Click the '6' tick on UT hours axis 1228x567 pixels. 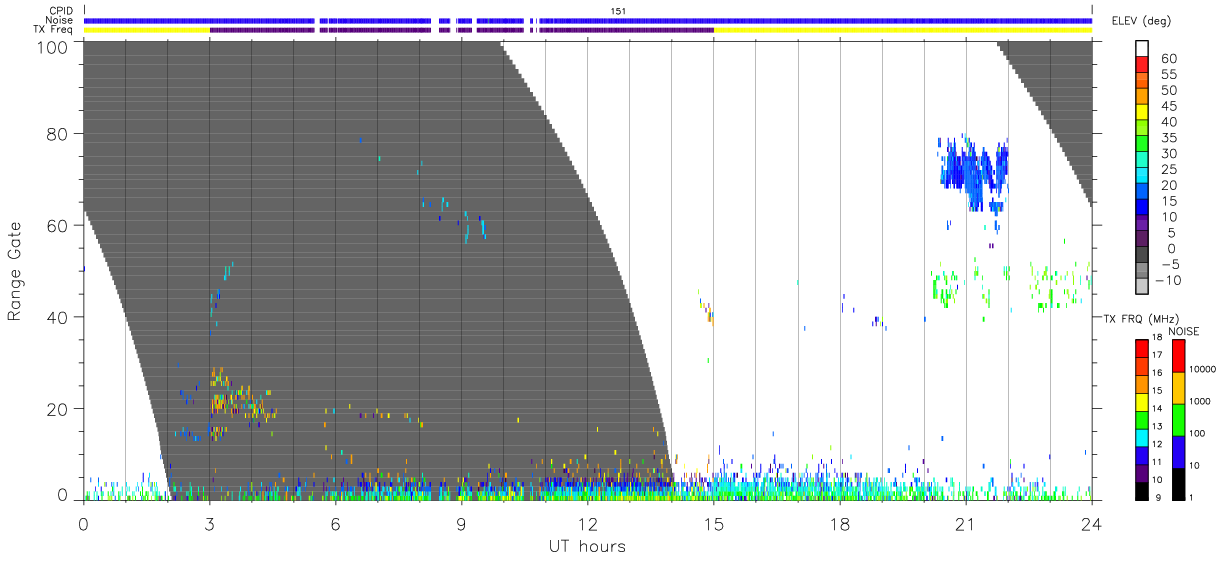click(x=335, y=523)
